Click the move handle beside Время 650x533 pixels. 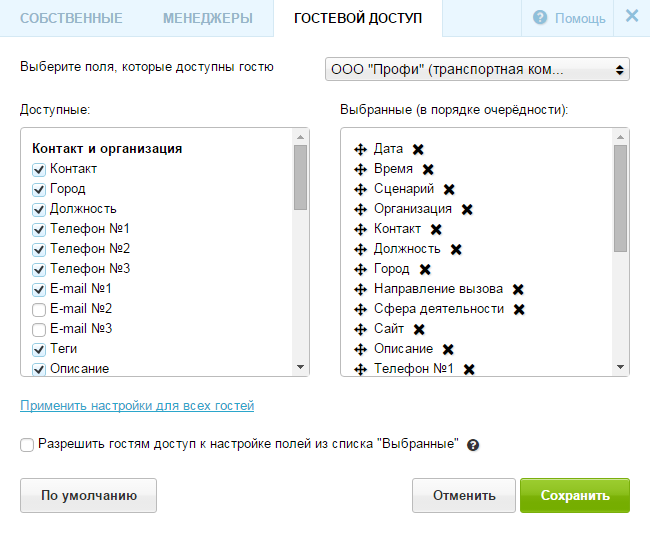click(x=360, y=169)
